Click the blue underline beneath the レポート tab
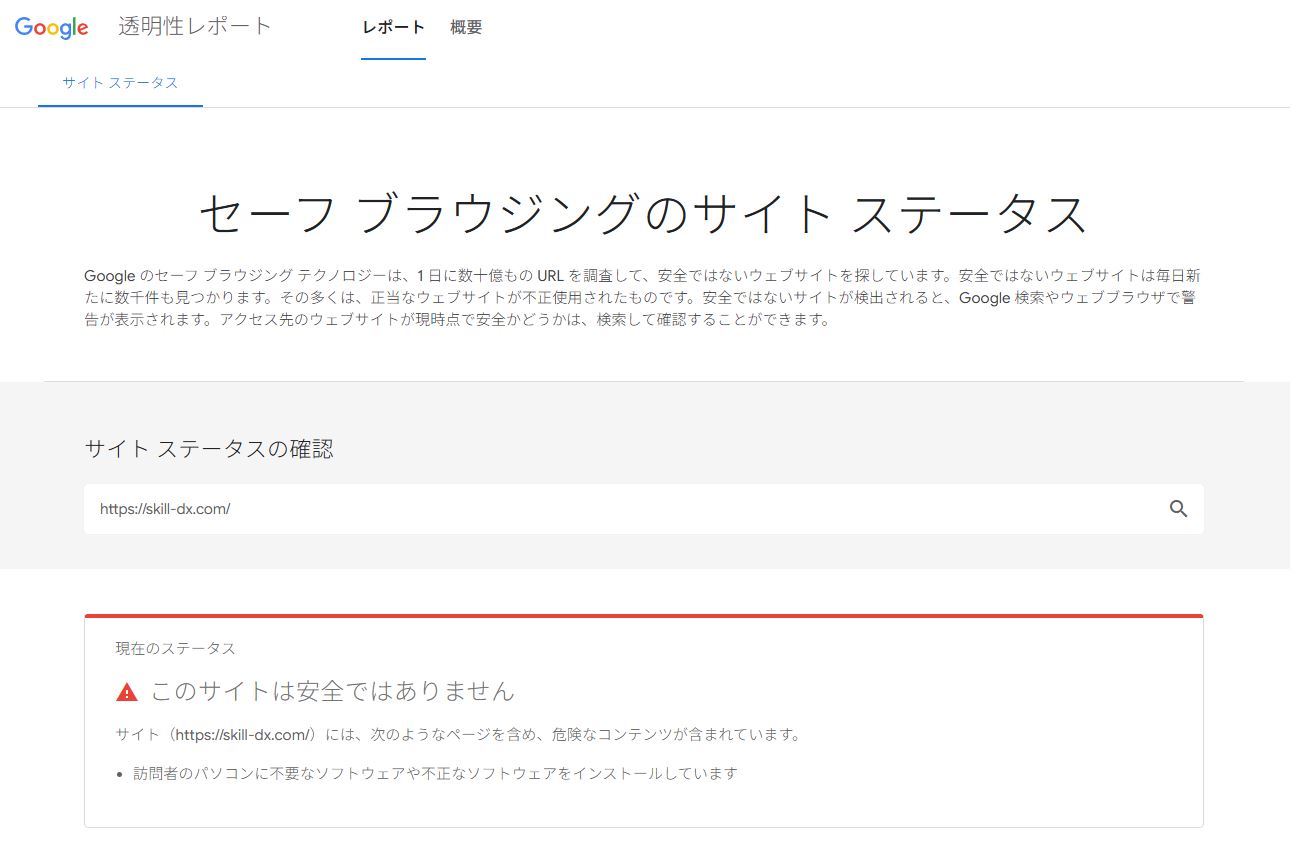This screenshot has width=1291, height=855. tap(393, 58)
